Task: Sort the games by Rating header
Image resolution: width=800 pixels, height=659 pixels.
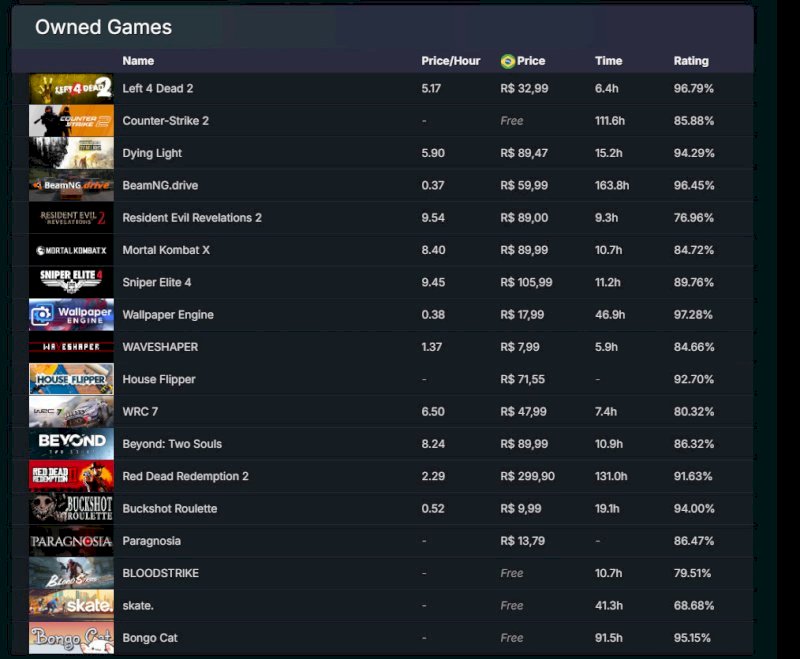Action: (x=691, y=61)
